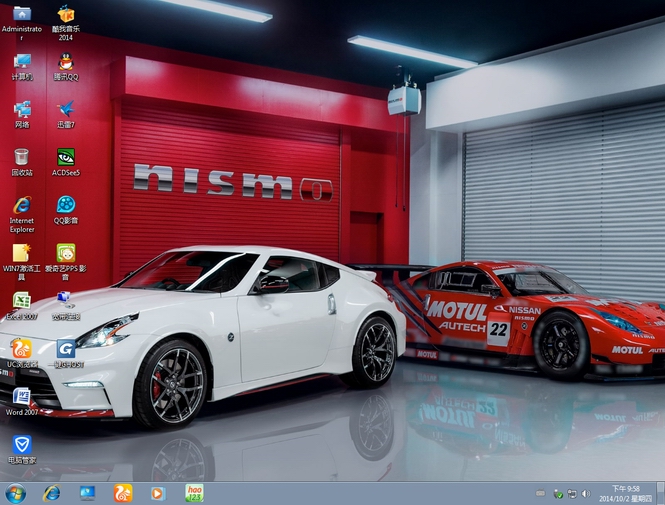Open the hao123 taskbar shortcut

click(x=194, y=494)
